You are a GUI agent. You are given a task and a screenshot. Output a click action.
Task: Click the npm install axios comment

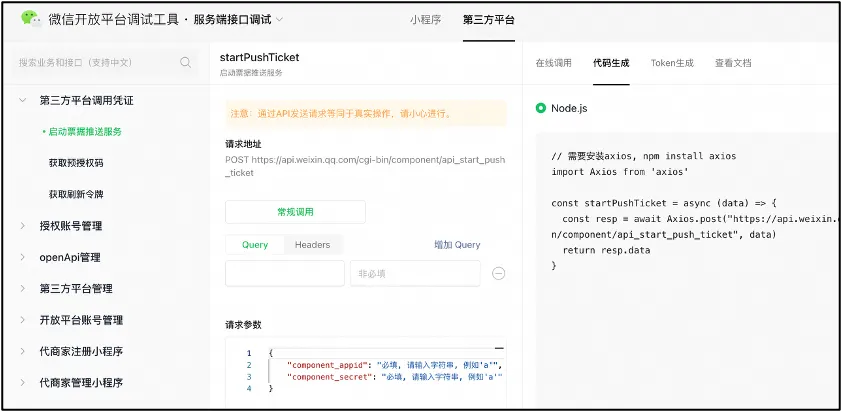point(643,156)
